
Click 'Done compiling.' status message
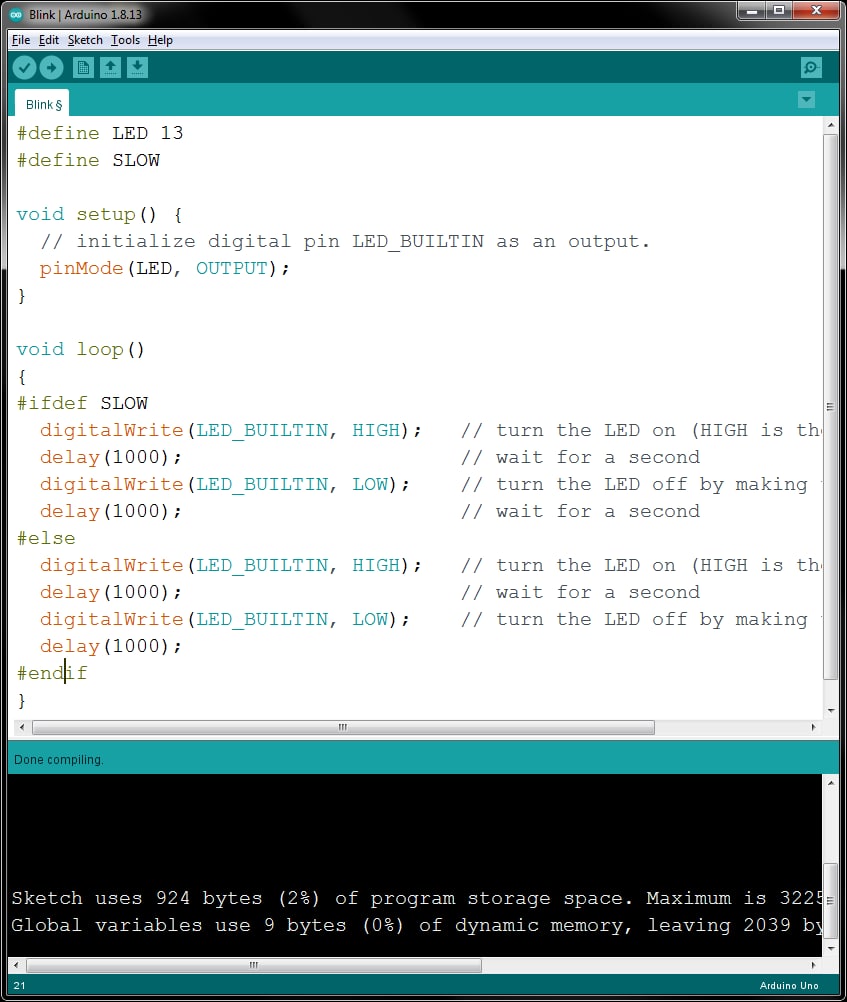58,759
